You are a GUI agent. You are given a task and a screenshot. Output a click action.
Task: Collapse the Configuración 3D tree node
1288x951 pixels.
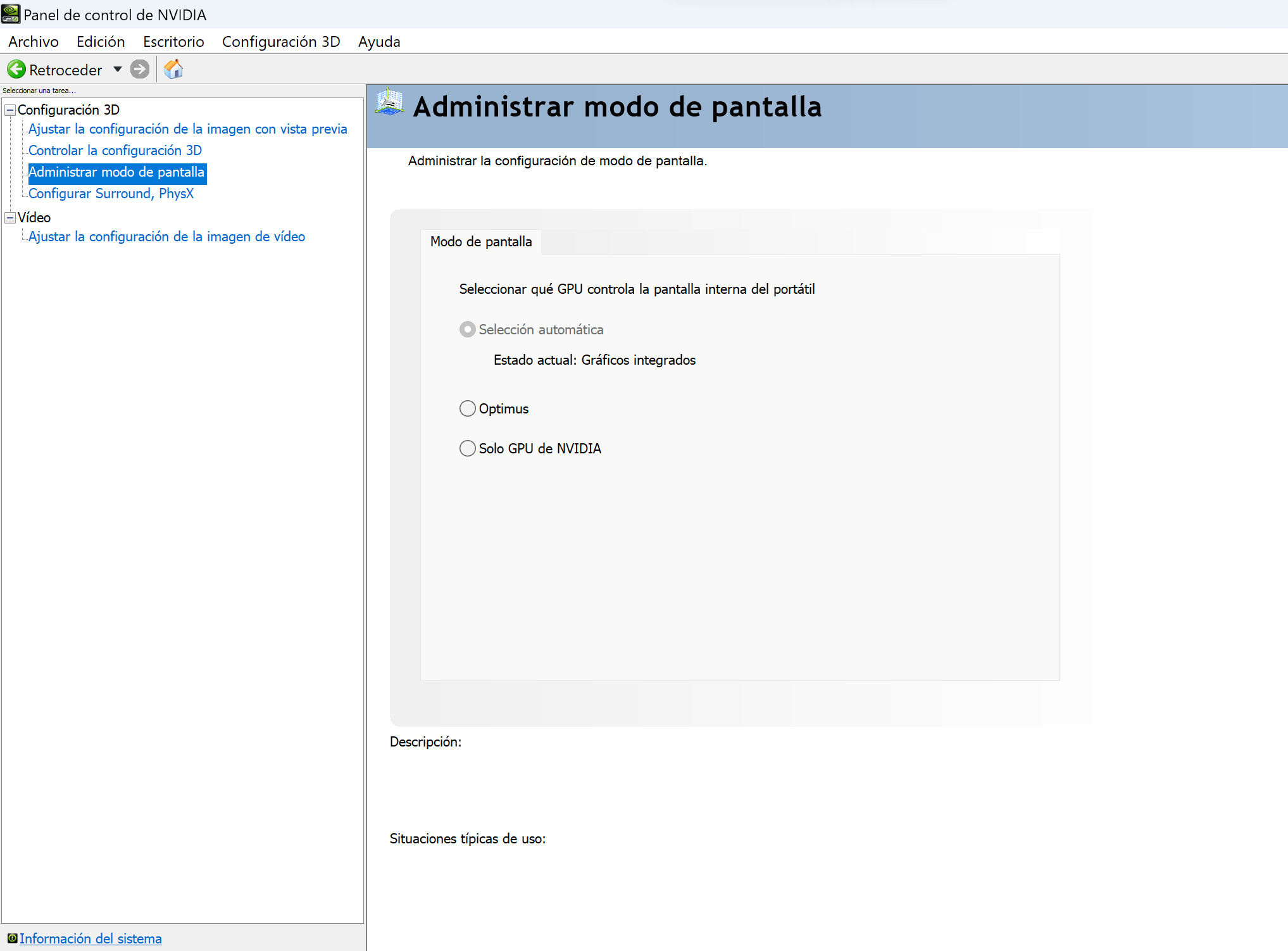(10, 110)
